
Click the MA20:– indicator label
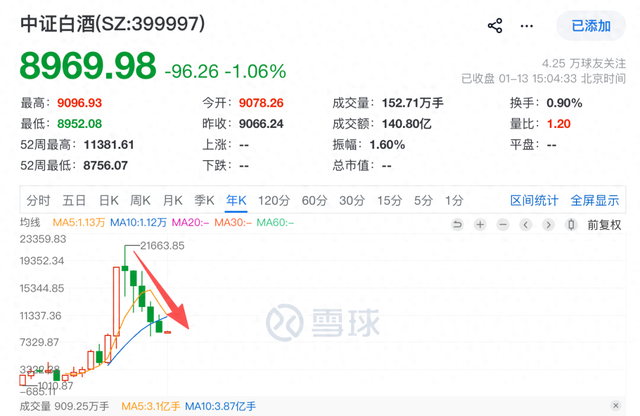(190, 222)
